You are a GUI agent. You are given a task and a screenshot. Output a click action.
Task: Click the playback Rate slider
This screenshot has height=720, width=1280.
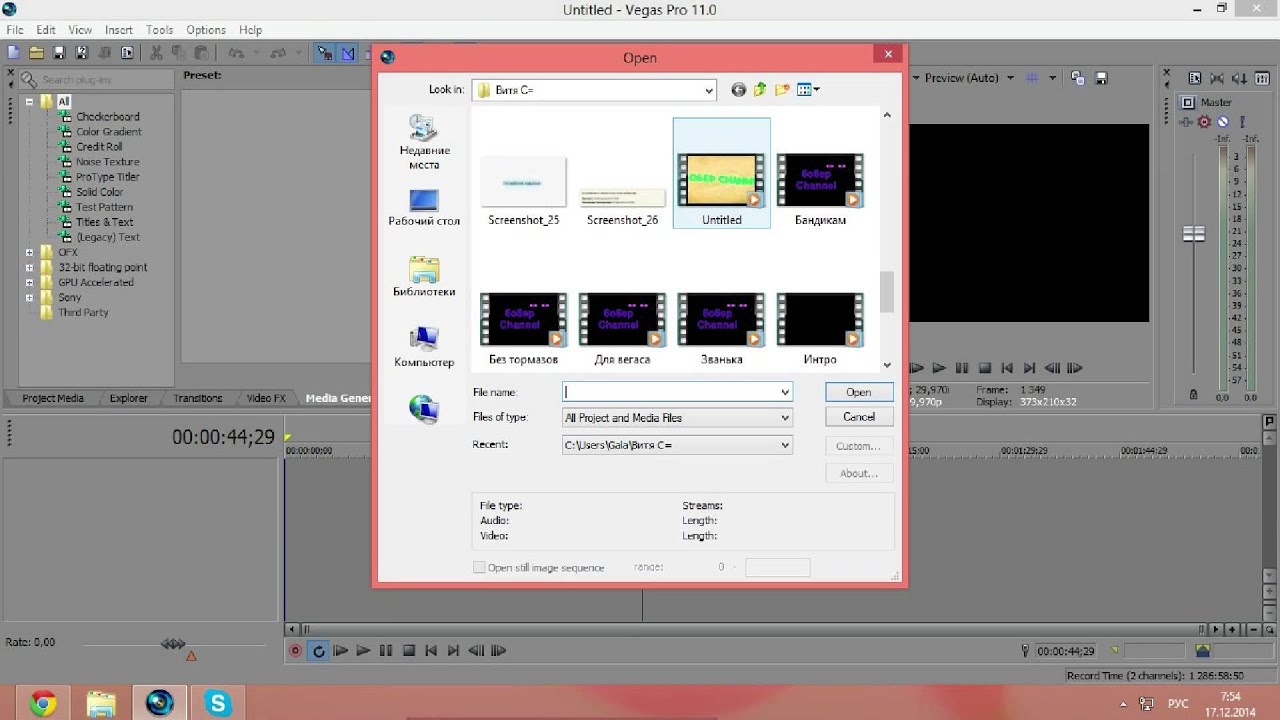(x=173, y=644)
